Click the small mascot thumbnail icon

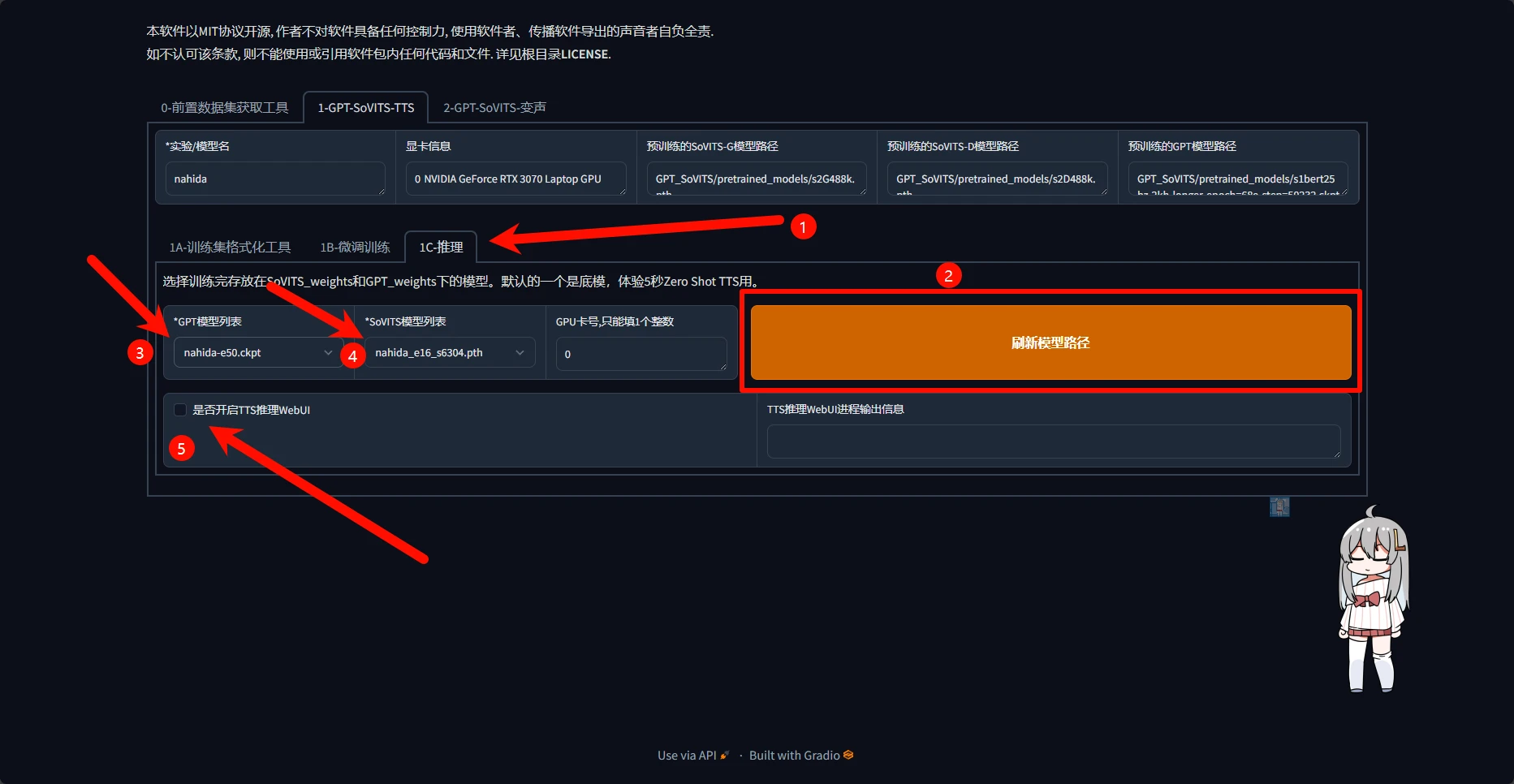pos(1279,507)
